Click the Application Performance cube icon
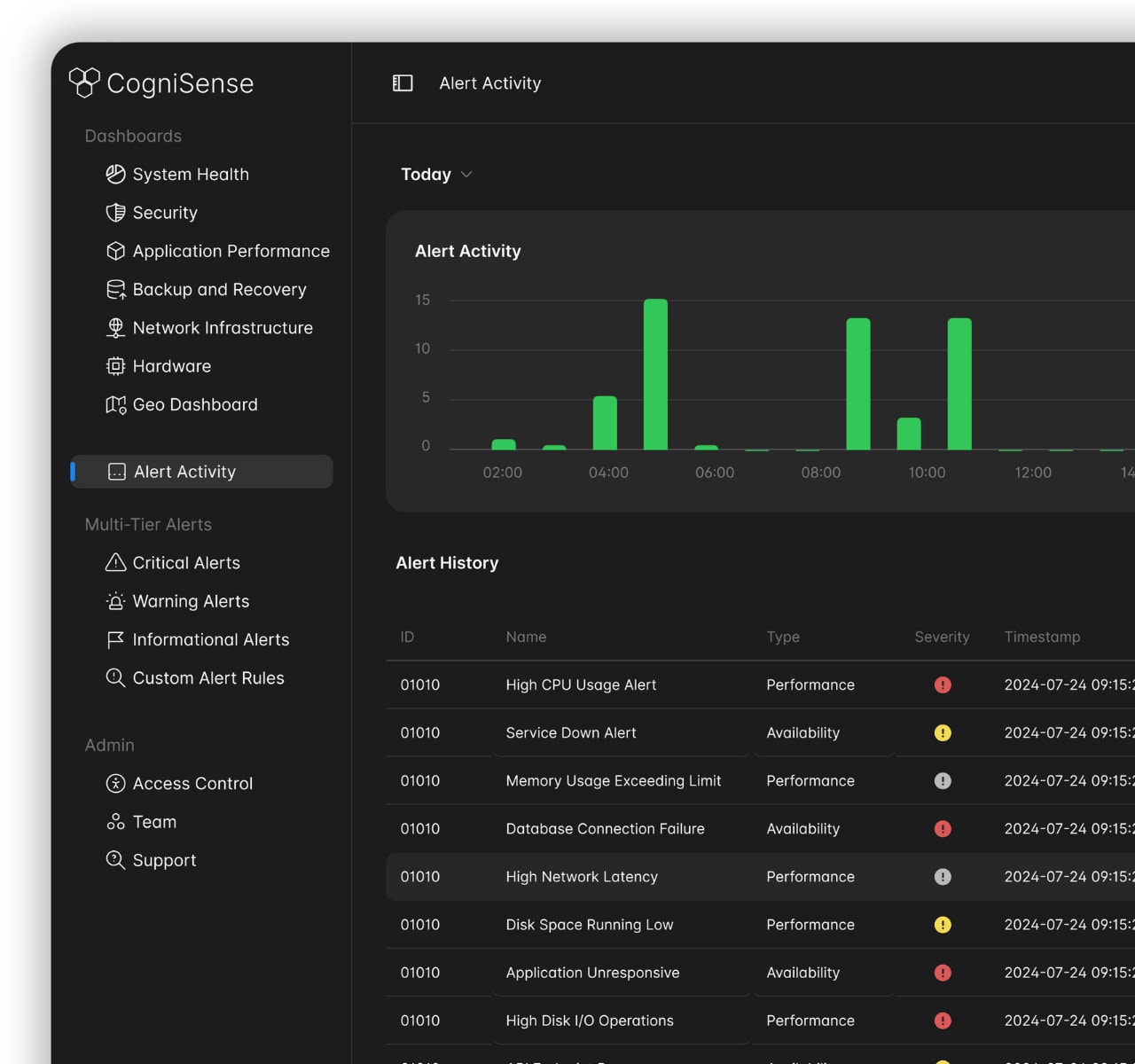Viewport: 1135px width, 1064px height. pyautogui.click(x=115, y=251)
